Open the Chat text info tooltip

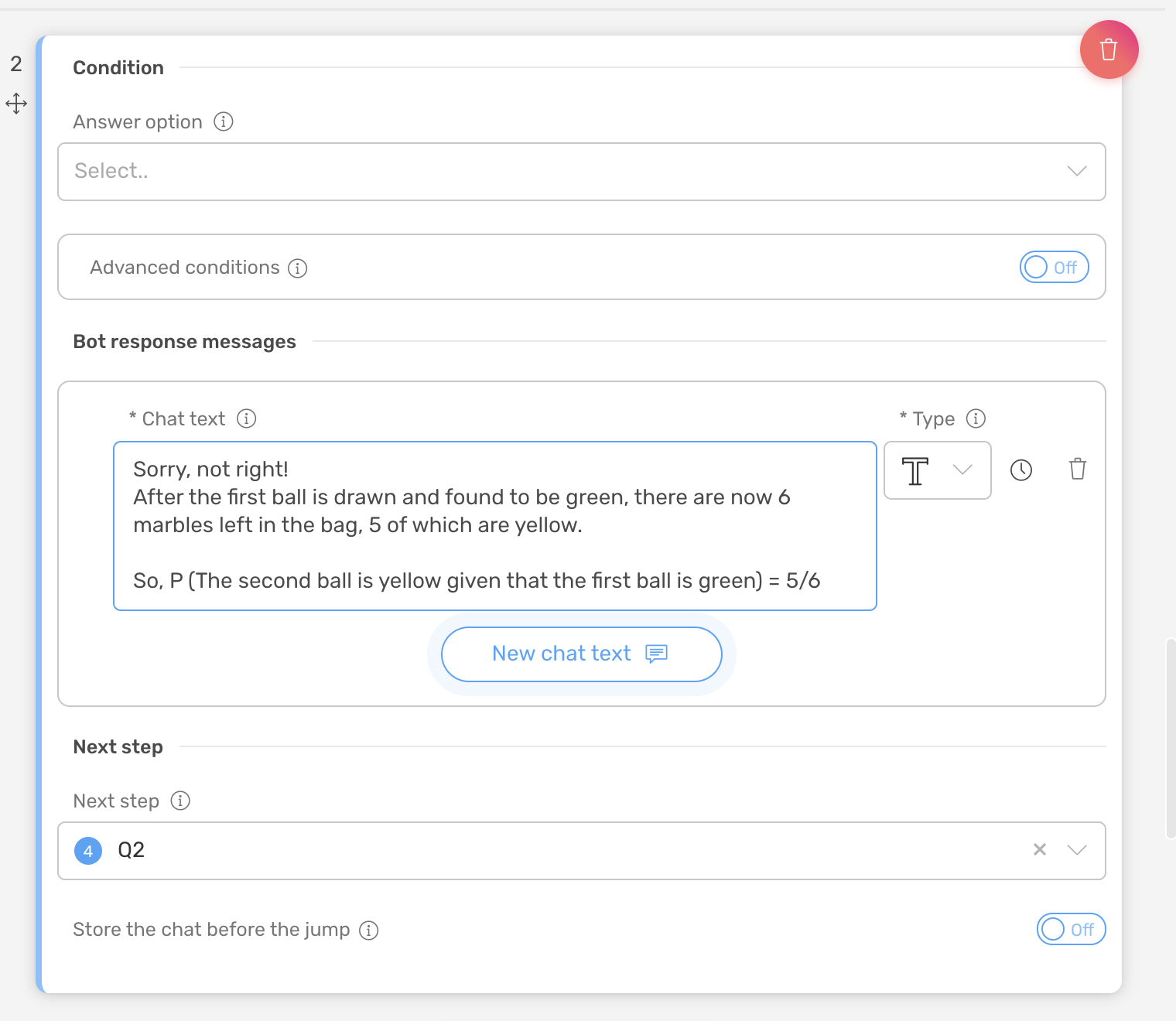246,418
